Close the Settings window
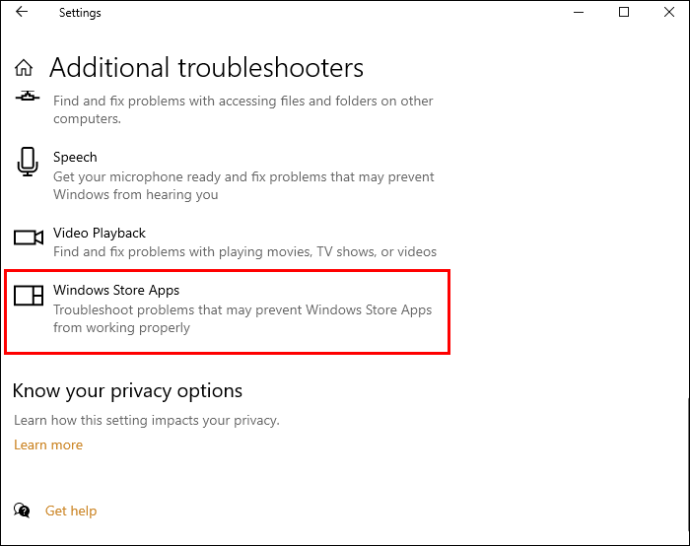 coord(668,13)
